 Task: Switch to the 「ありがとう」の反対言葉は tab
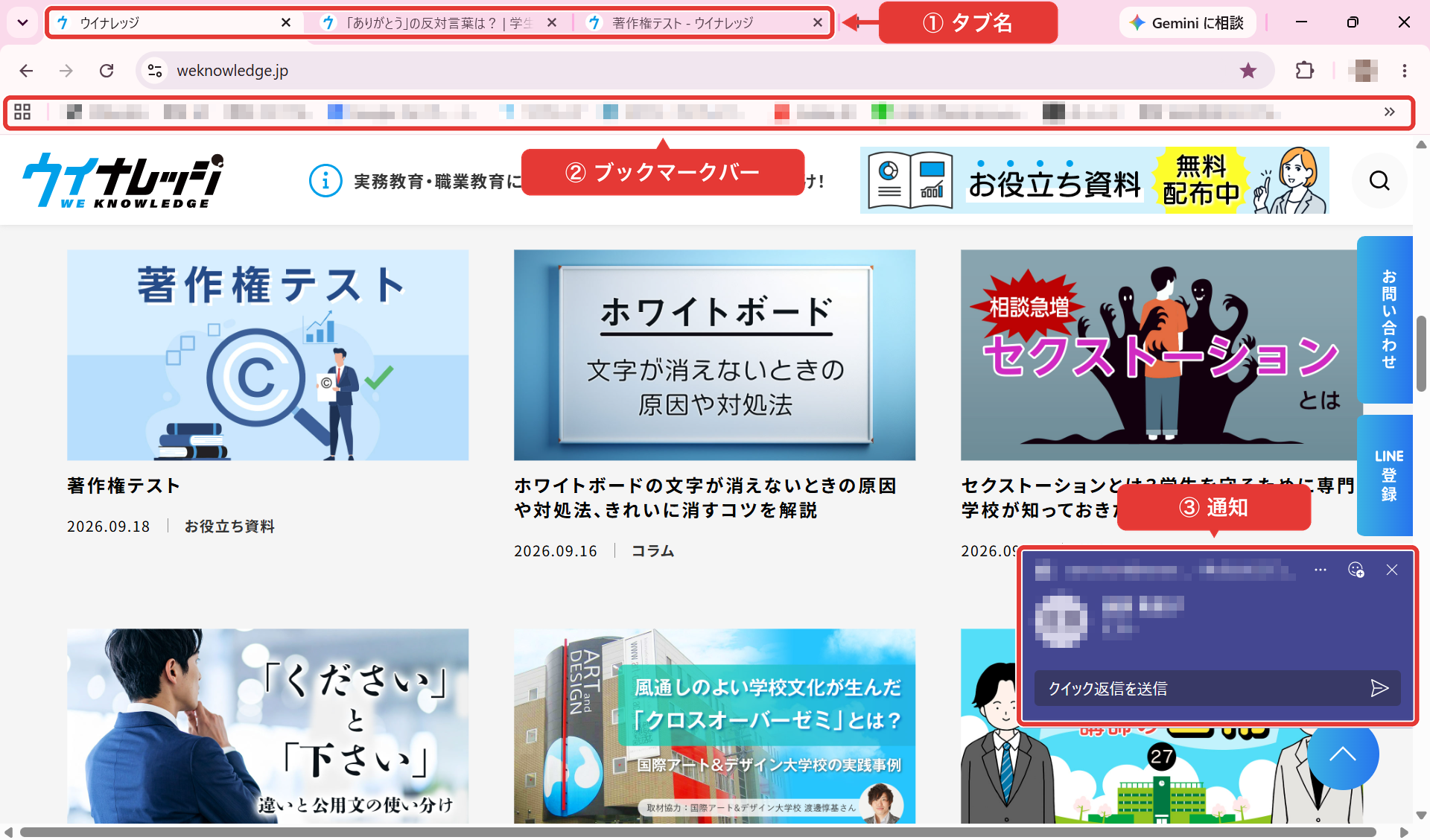pos(439,23)
